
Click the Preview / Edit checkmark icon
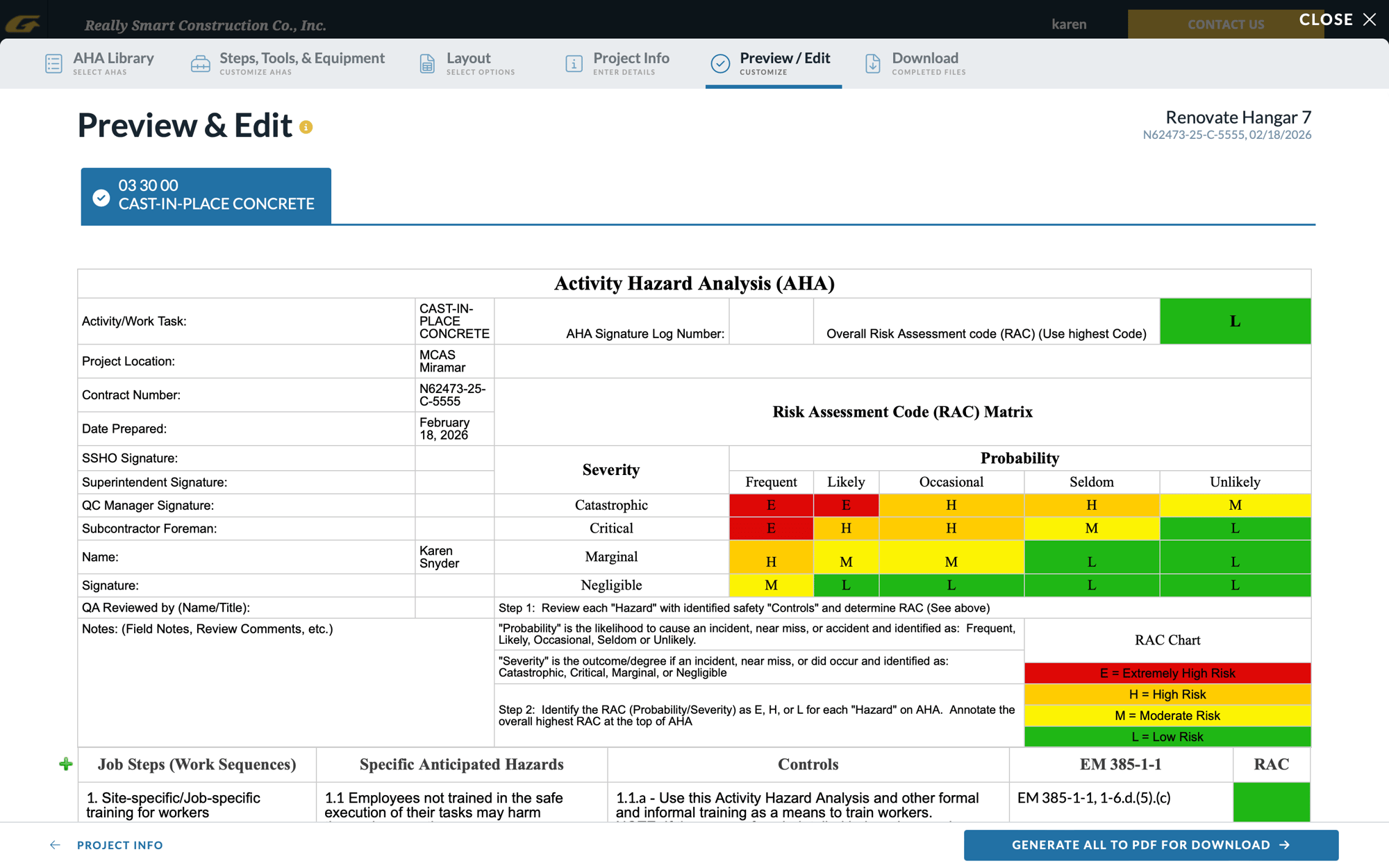[x=720, y=63]
